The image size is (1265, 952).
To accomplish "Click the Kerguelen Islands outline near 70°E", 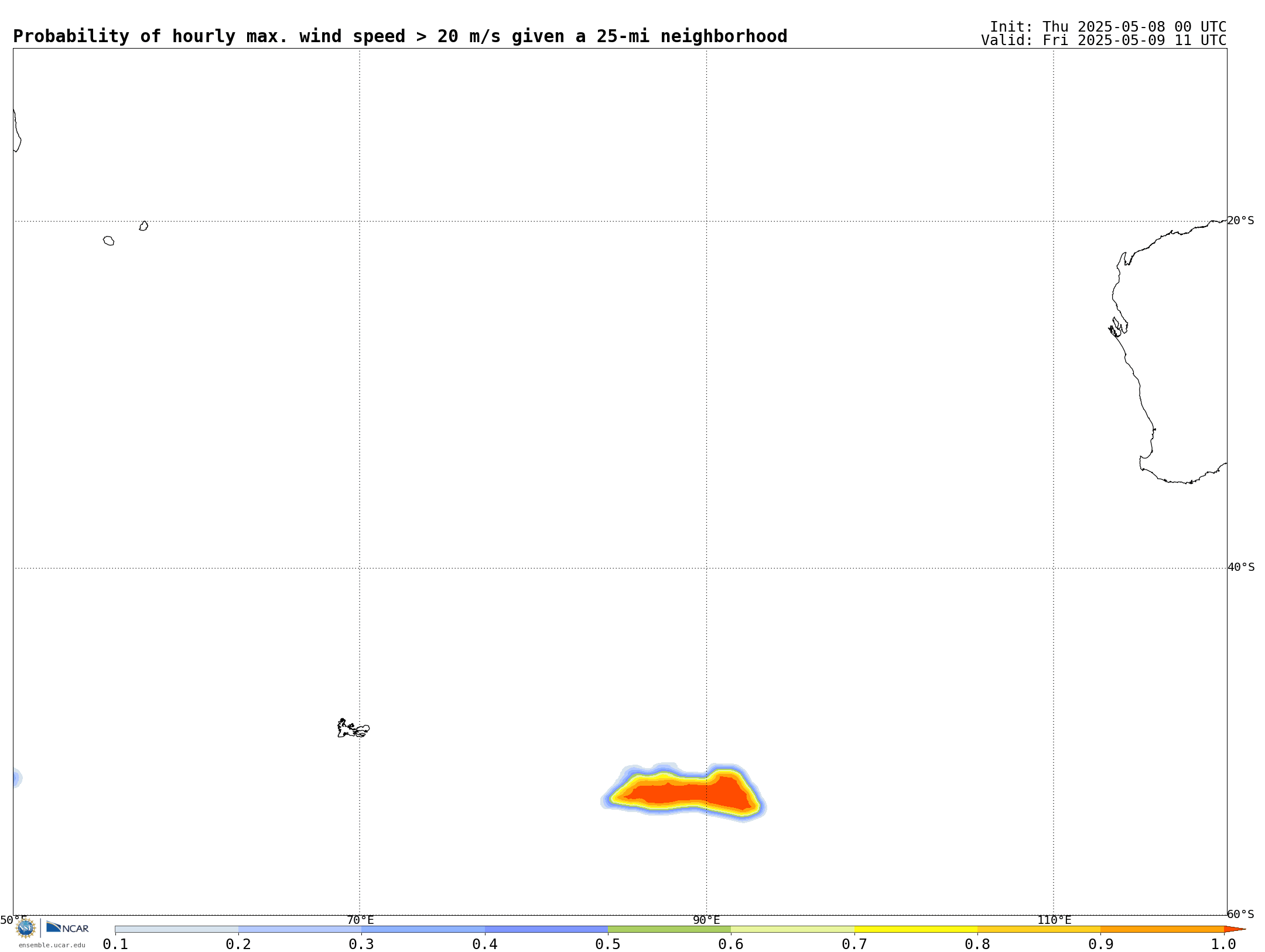I will 353,728.
